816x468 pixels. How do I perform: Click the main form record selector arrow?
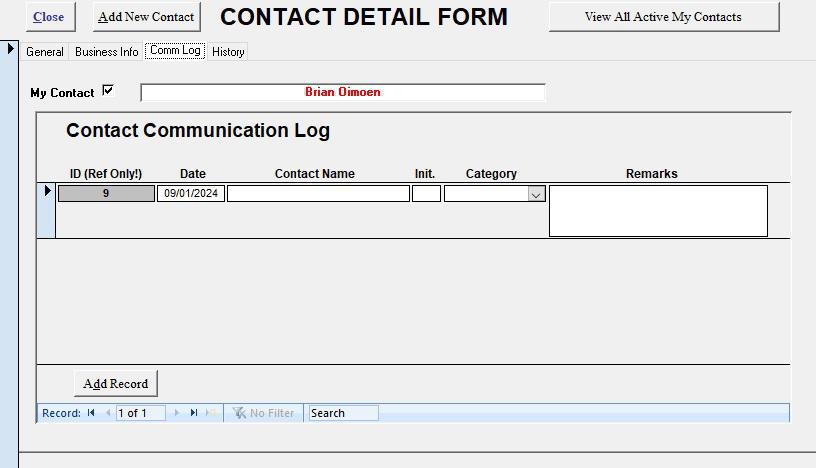coord(11,49)
